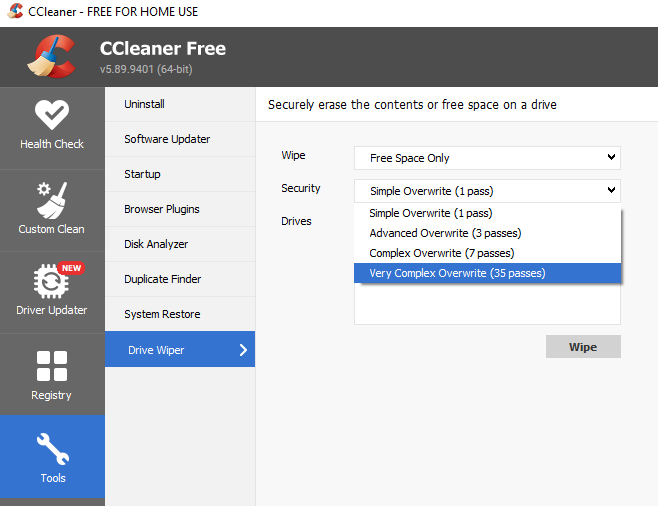Open Custom Clean broom icon

(x=52, y=201)
